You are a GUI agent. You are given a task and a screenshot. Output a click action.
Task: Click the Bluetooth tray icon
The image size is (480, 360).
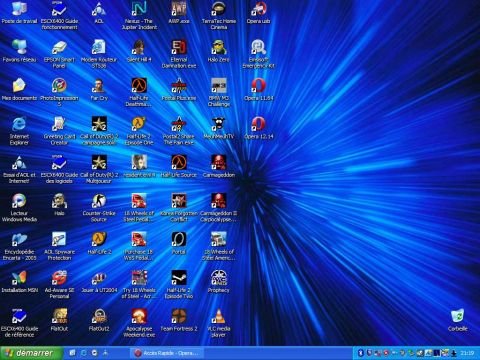pyautogui.click(x=360, y=353)
